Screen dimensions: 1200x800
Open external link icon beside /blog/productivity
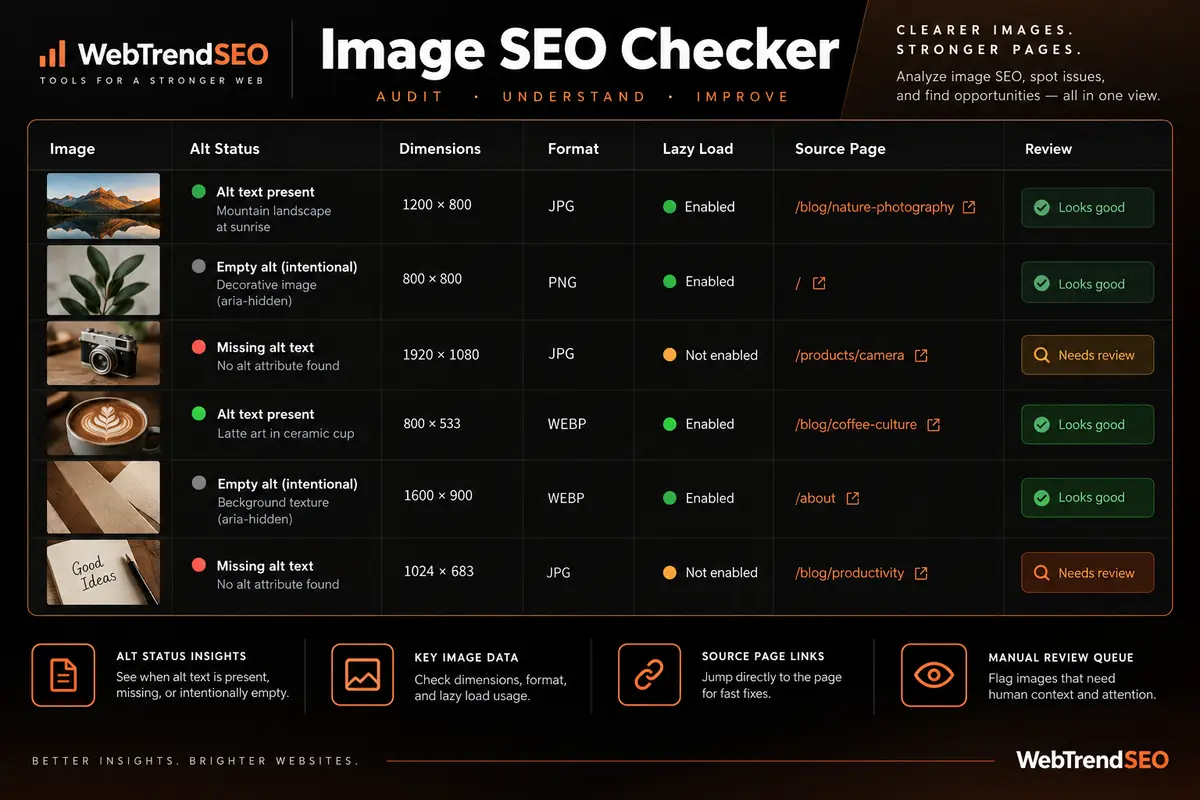point(921,573)
